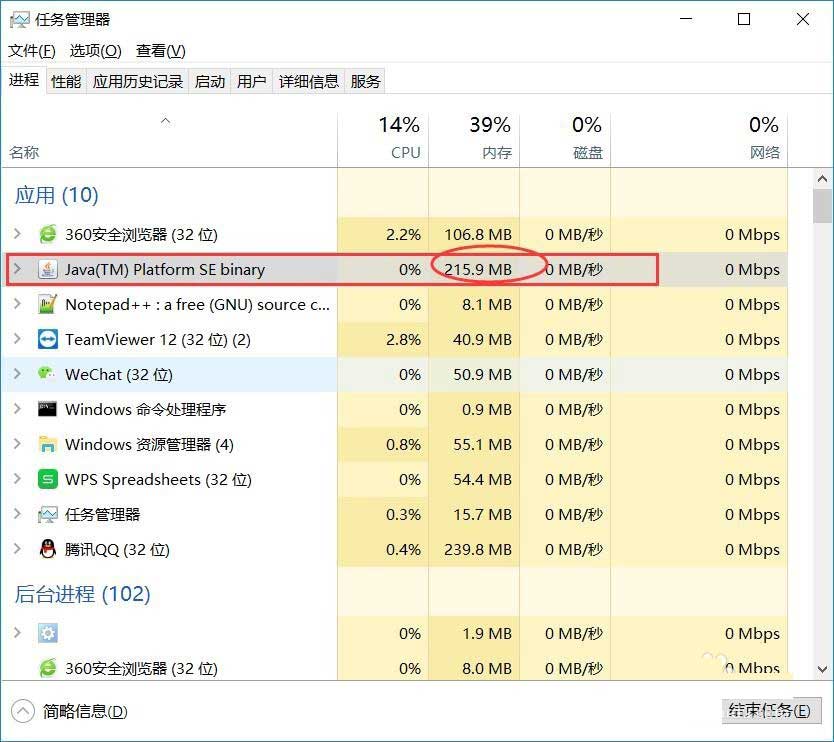Expand the Java(TM) Platform SE binary entry

(x=18, y=269)
